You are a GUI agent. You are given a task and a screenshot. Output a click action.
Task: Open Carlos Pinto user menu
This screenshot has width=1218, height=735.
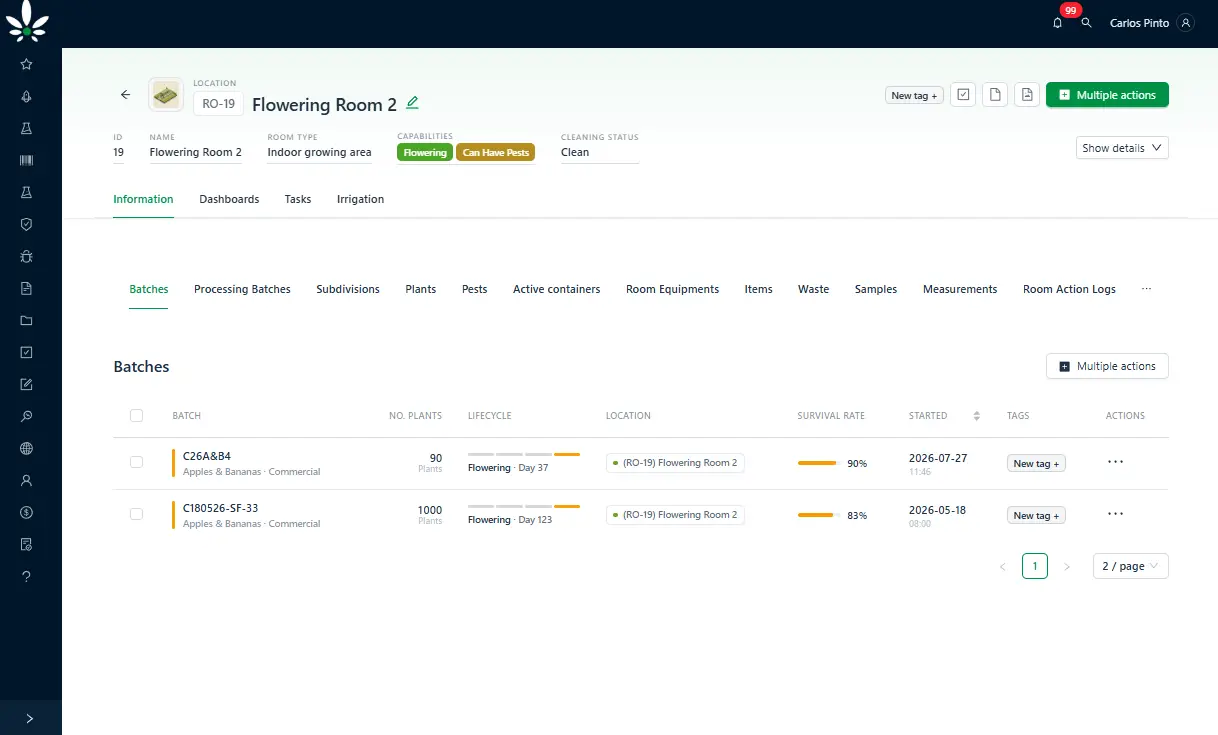click(x=1152, y=22)
